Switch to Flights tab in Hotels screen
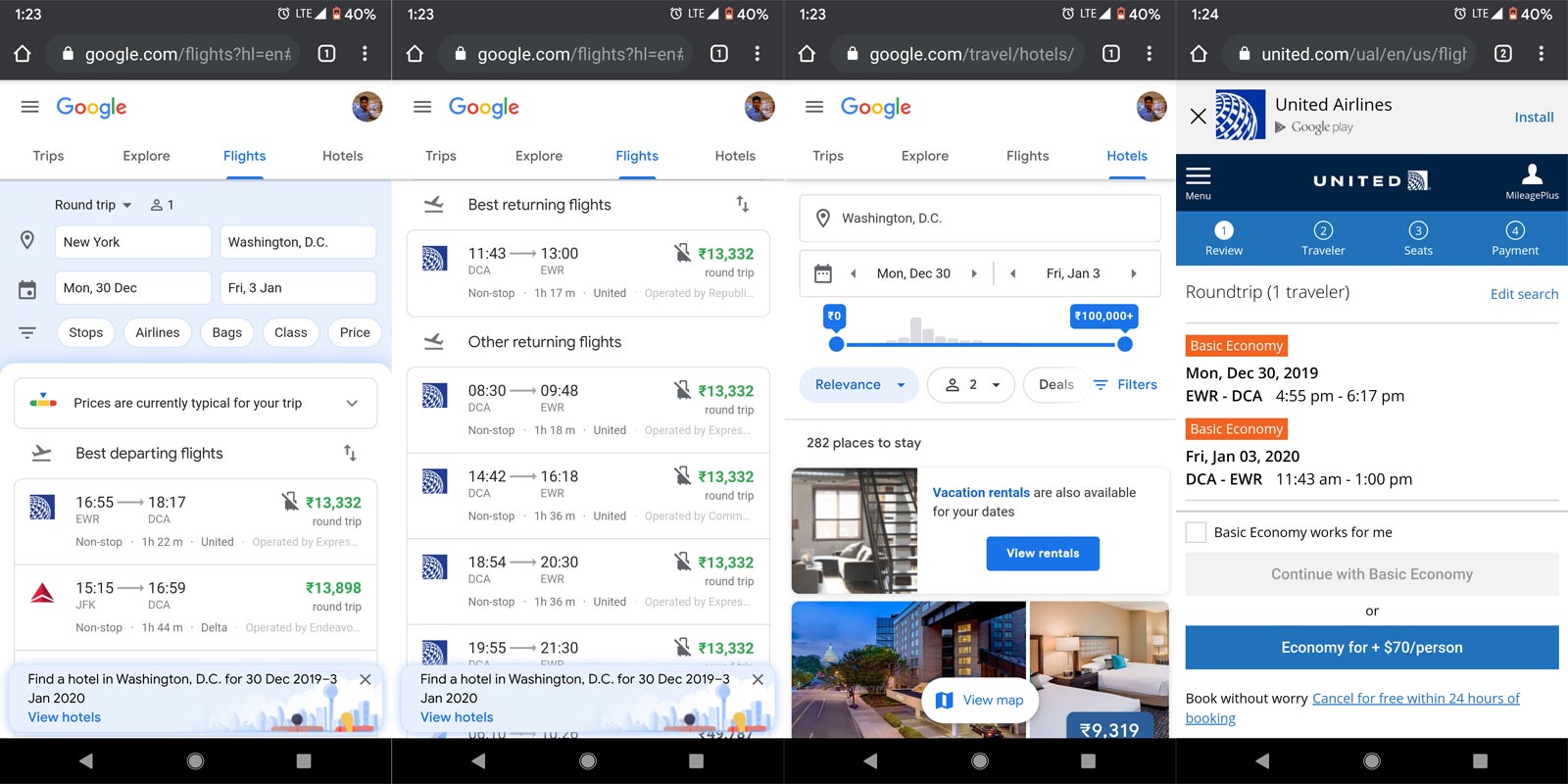Screen dimensions: 1568x784 coord(1027,156)
